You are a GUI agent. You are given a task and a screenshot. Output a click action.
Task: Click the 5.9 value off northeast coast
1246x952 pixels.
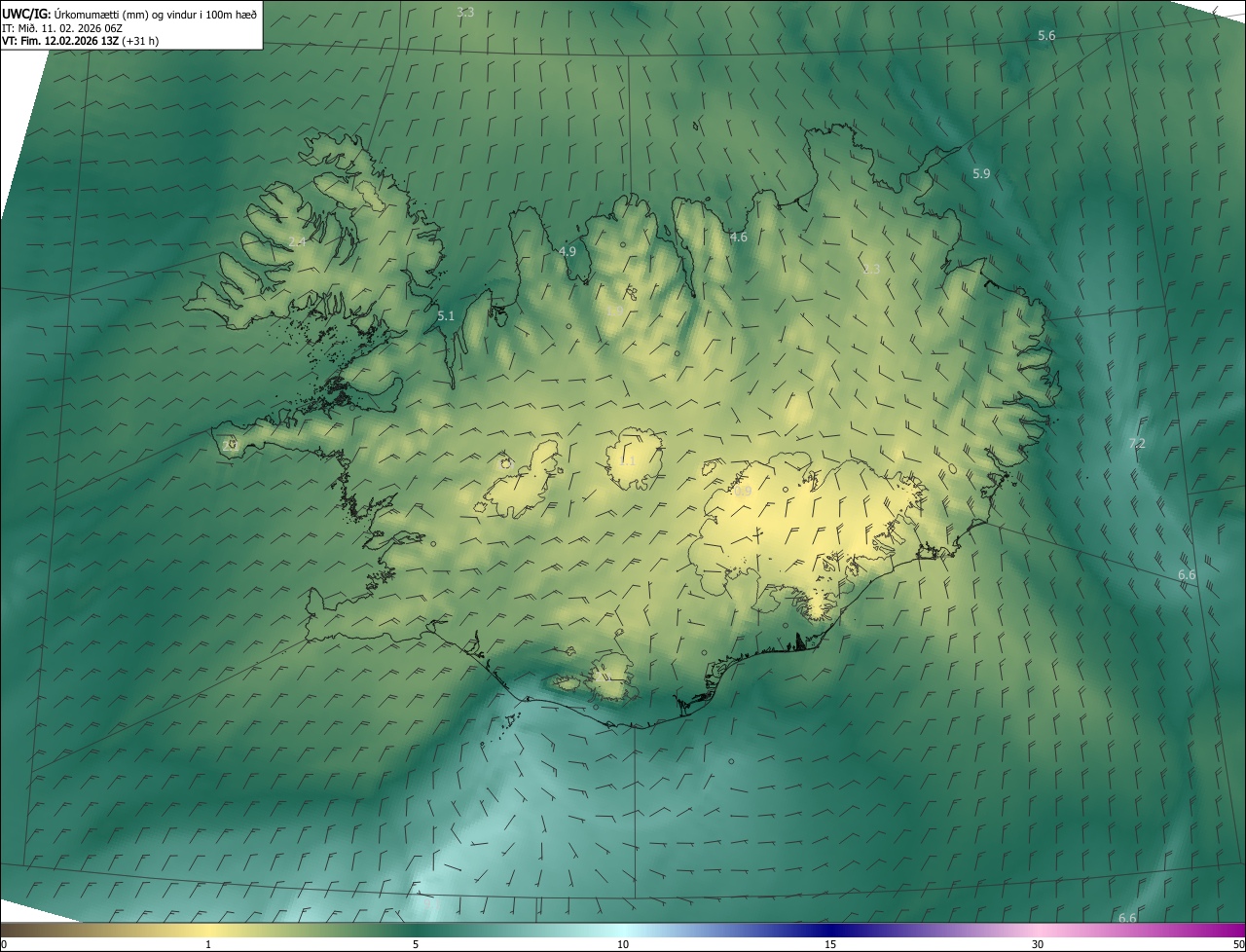click(981, 174)
